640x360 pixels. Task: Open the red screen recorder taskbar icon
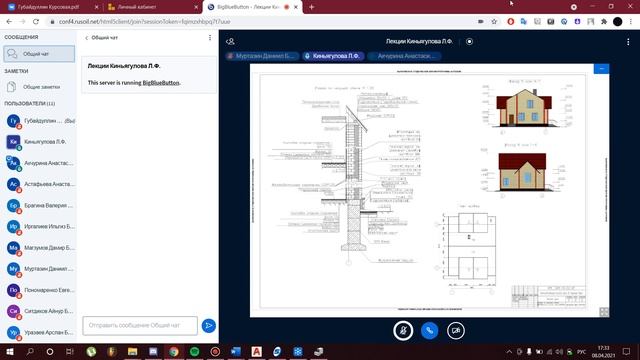click(215, 351)
